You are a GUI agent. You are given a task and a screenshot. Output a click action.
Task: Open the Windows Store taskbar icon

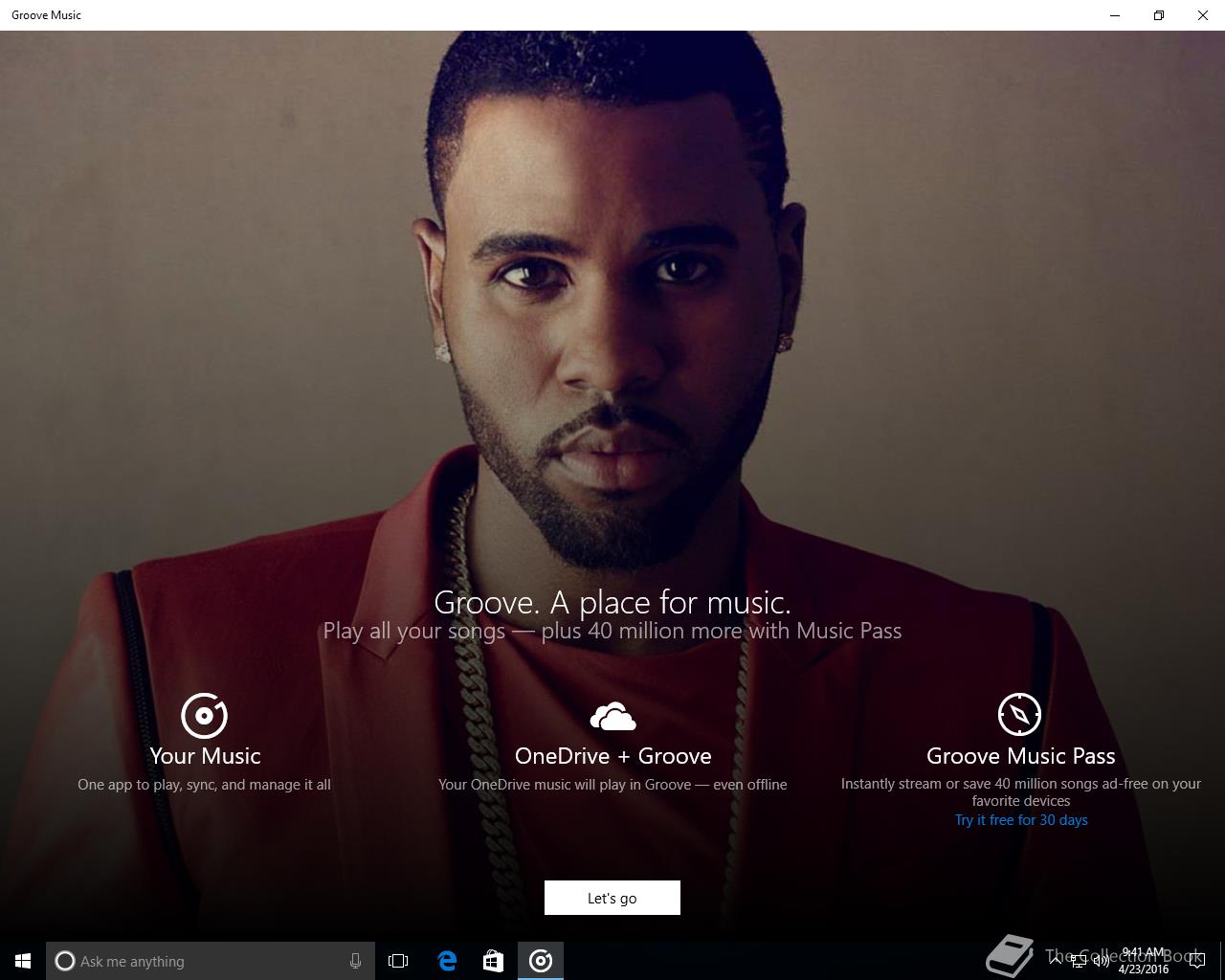coord(493,961)
